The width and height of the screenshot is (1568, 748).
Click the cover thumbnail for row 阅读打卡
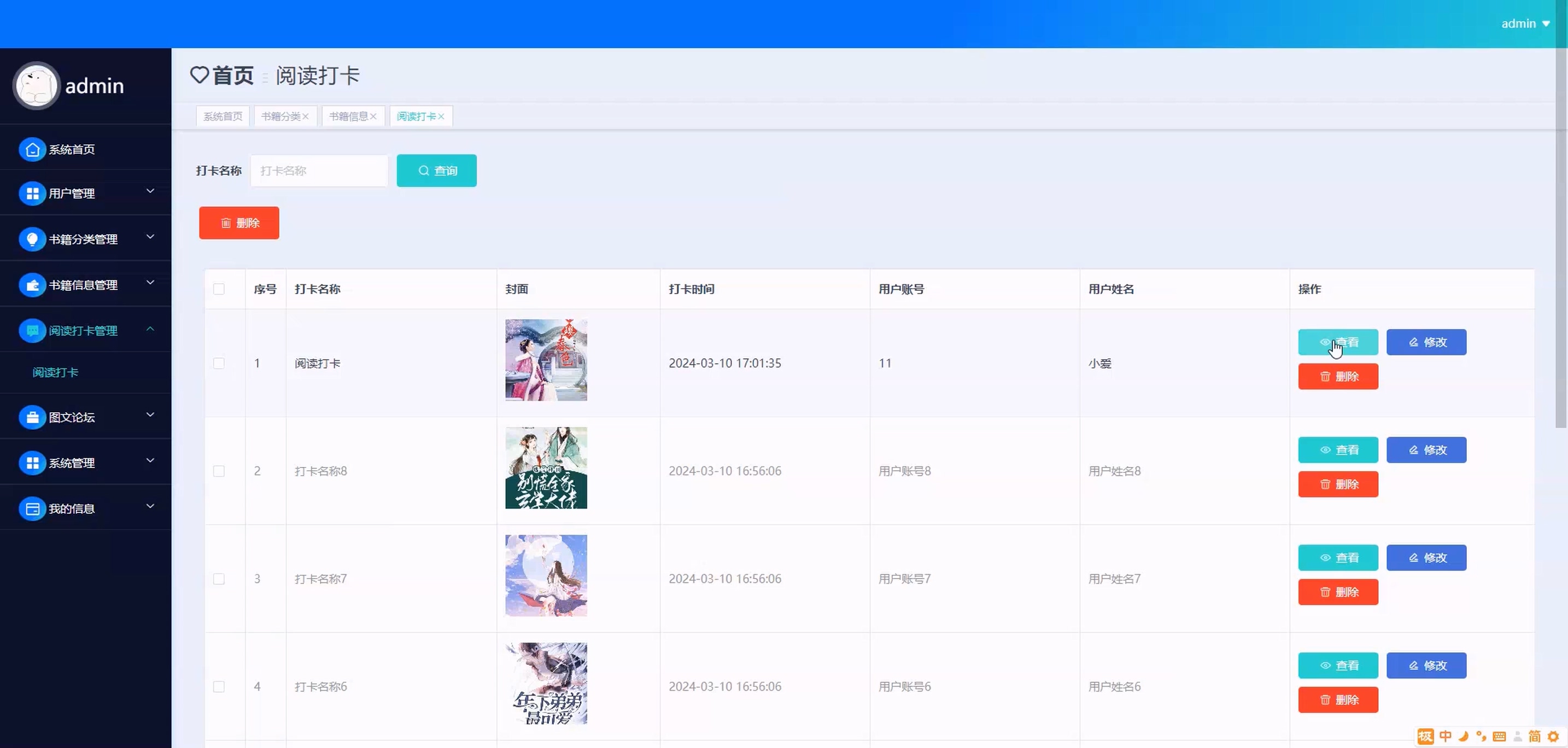click(546, 360)
